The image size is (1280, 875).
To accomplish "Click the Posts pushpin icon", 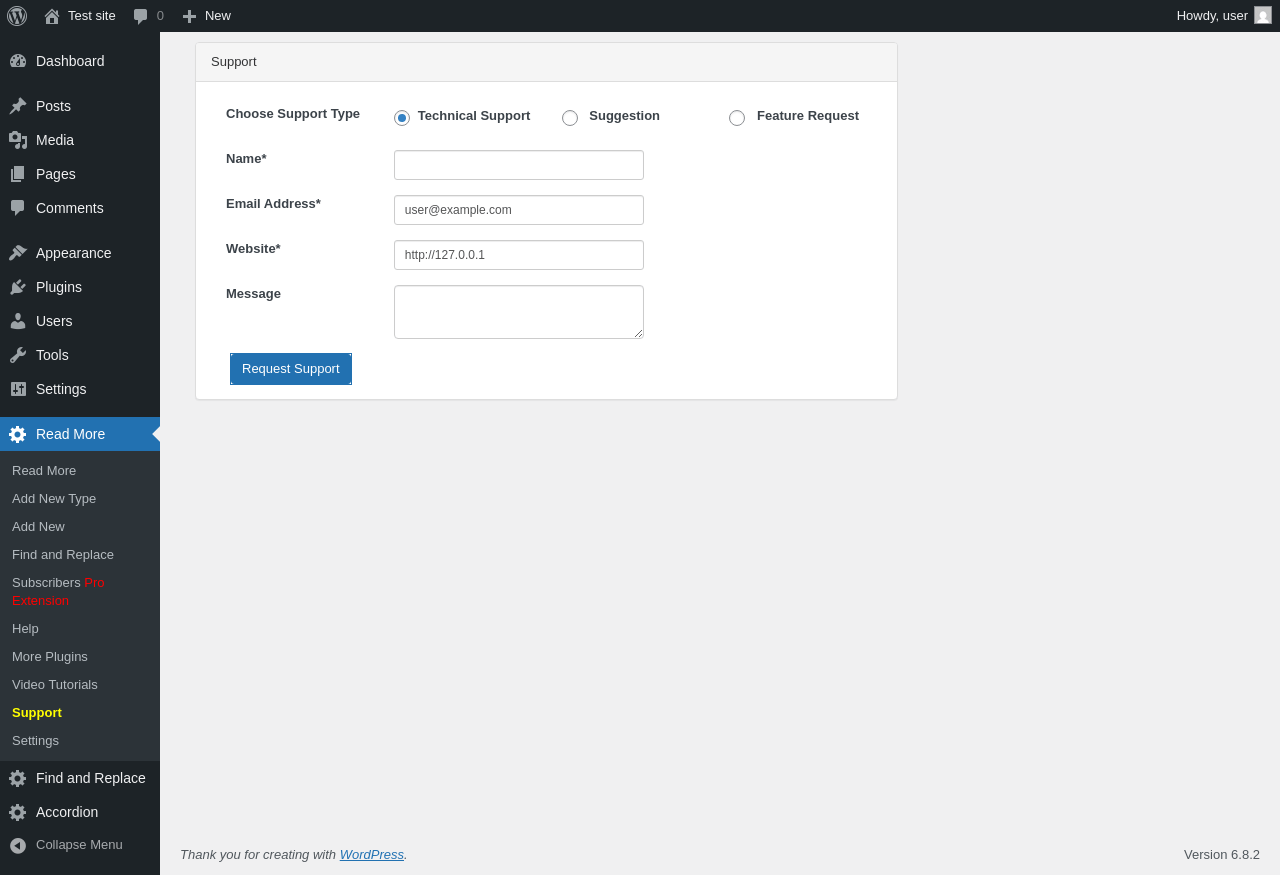I will point(18,106).
